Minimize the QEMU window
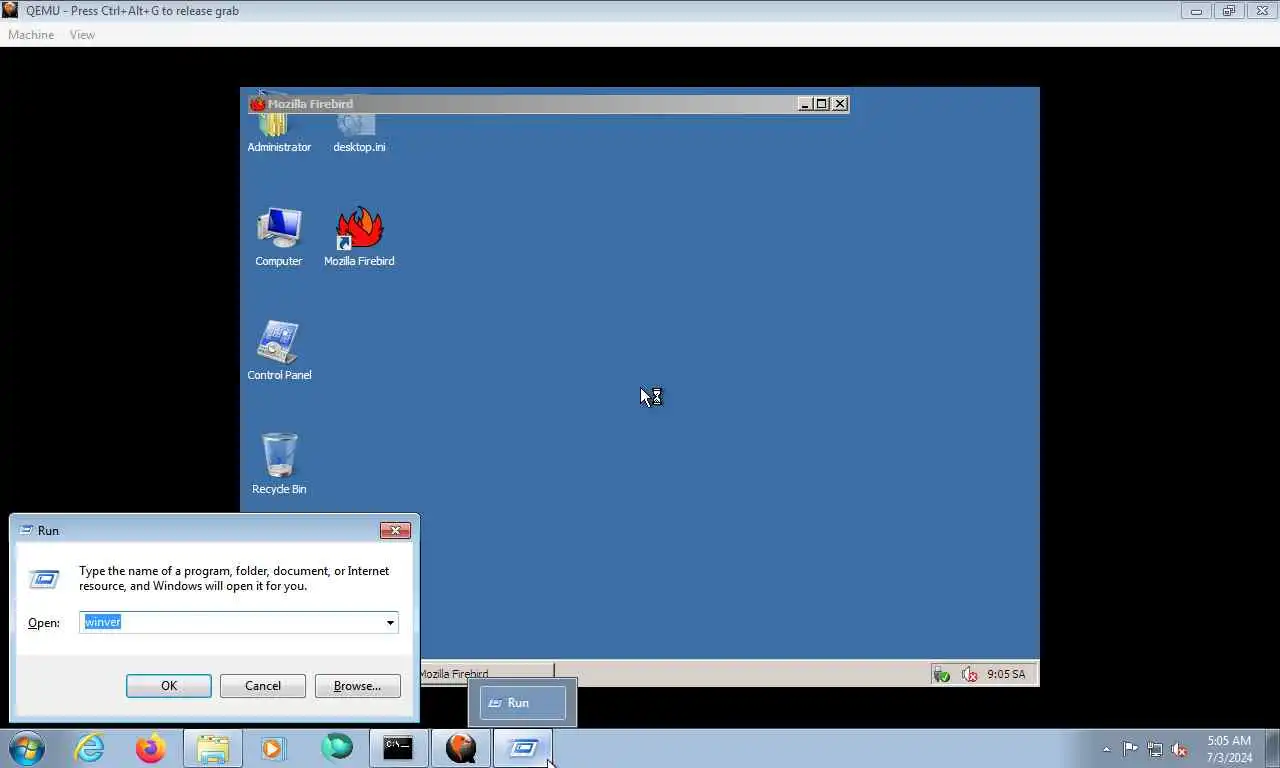This screenshot has width=1280, height=768. (x=1196, y=11)
